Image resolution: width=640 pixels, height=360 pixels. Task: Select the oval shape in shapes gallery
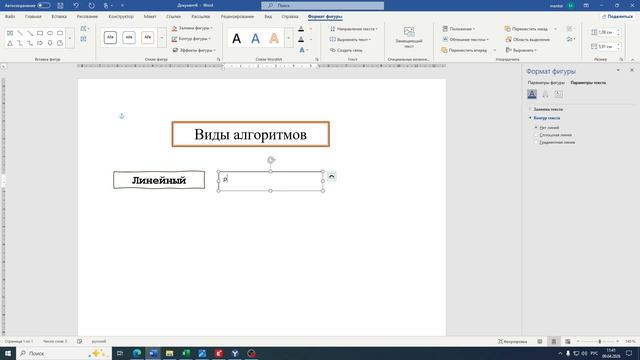coord(50,33)
